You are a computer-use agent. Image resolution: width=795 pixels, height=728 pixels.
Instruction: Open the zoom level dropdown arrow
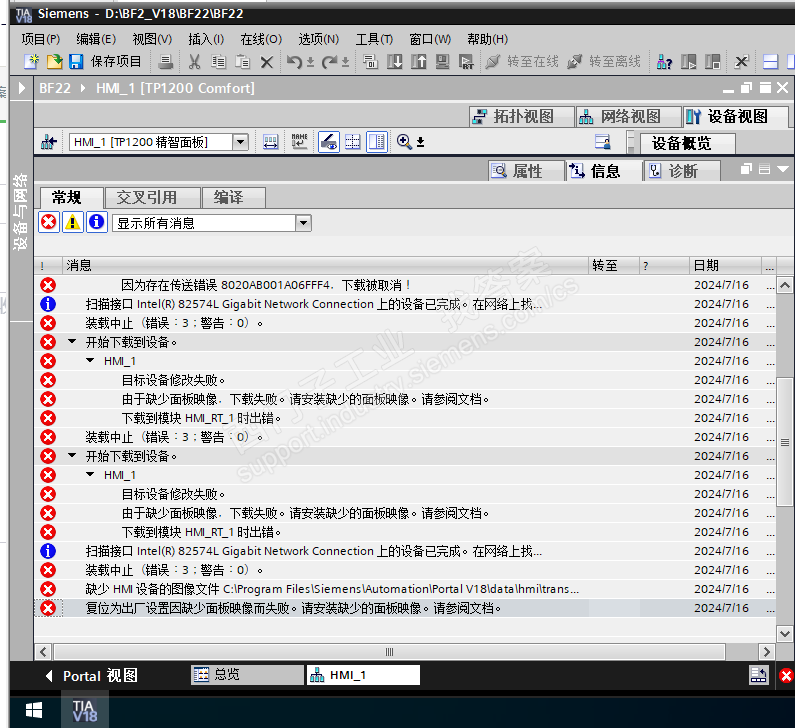click(420, 142)
